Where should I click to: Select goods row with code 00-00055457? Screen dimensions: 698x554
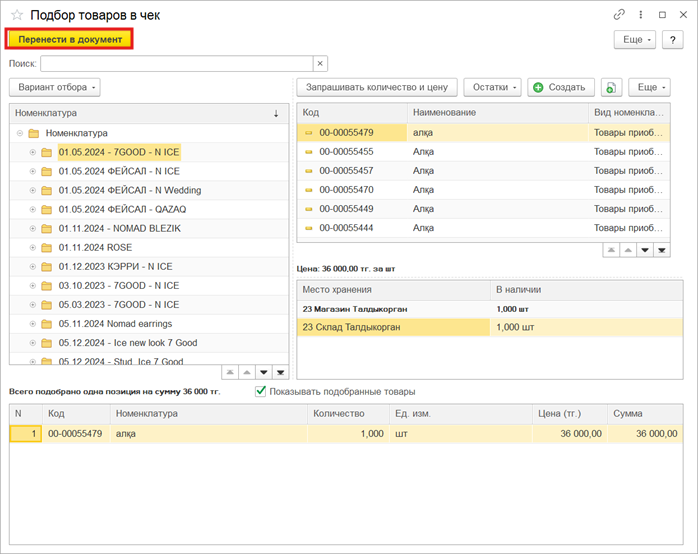pyautogui.click(x=483, y=171)
